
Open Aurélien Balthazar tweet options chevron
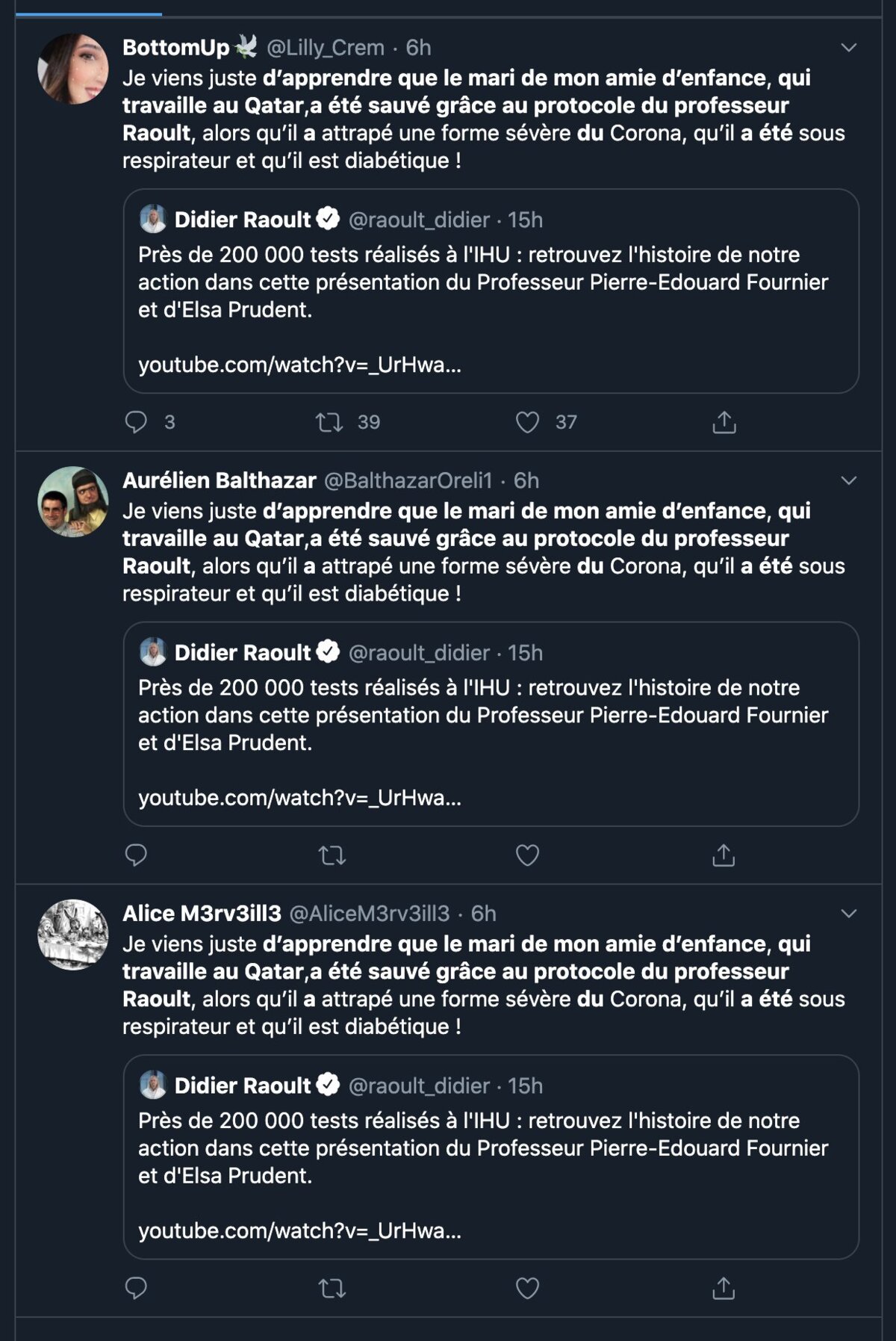(x=848, y=480)
